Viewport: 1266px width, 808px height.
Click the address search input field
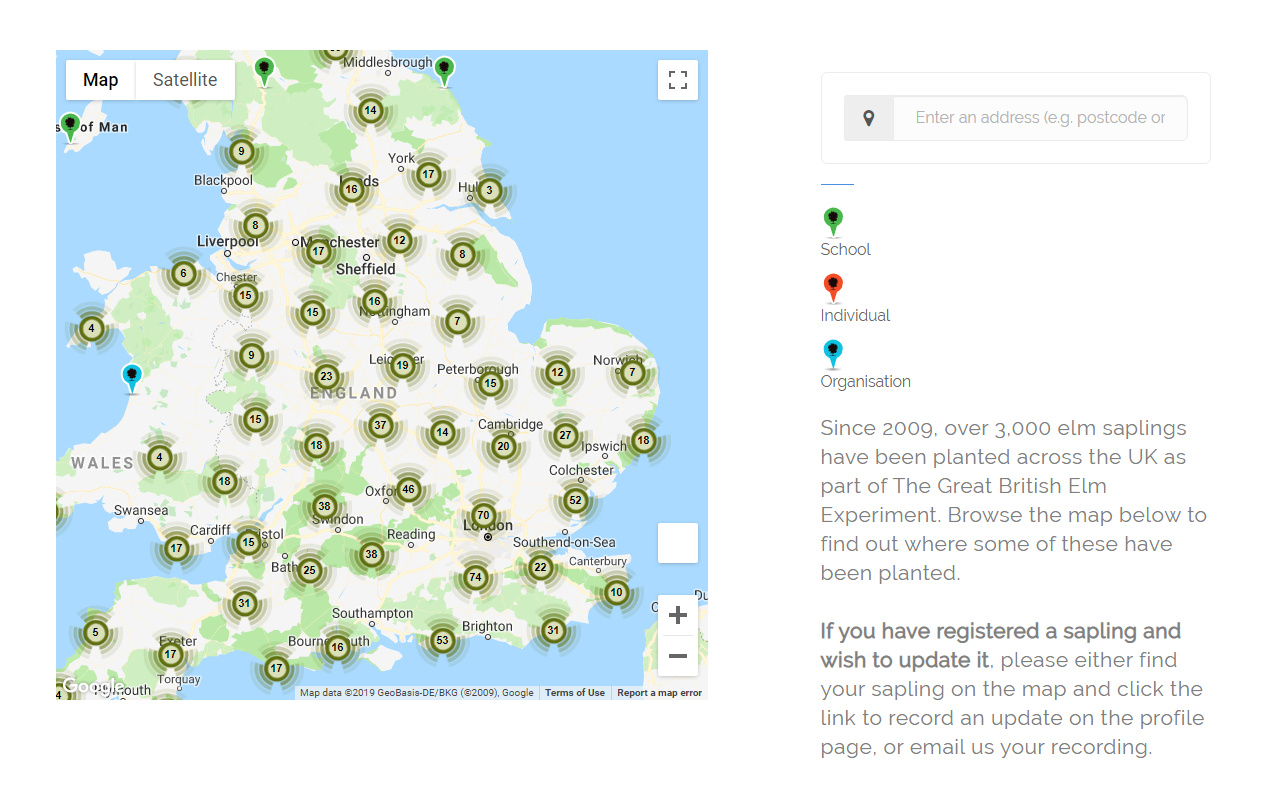coord(1040,117)
